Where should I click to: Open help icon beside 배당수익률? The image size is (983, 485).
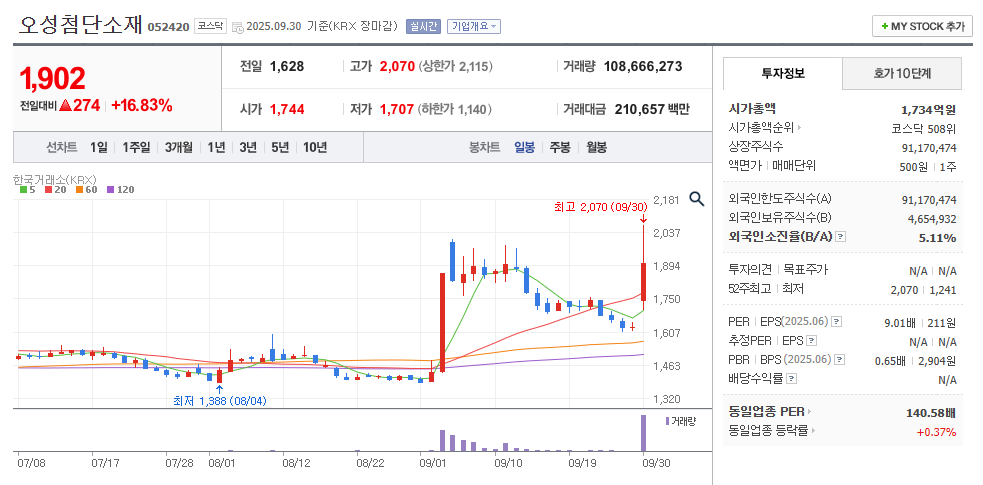click(x=791, y=378)
